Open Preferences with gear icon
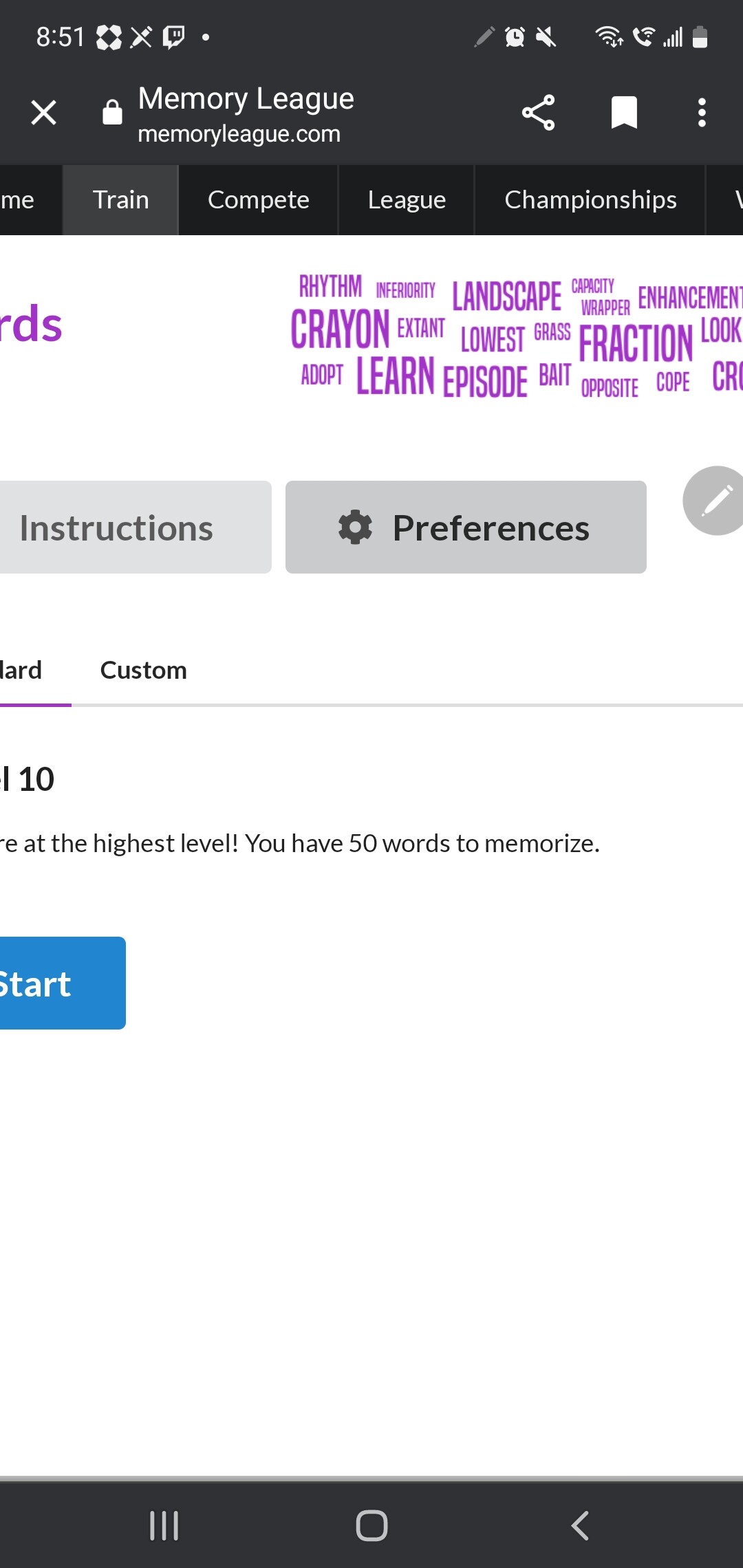Viewport: 743px width, 1568px height. pyautogui.click(x=466, y=527)
